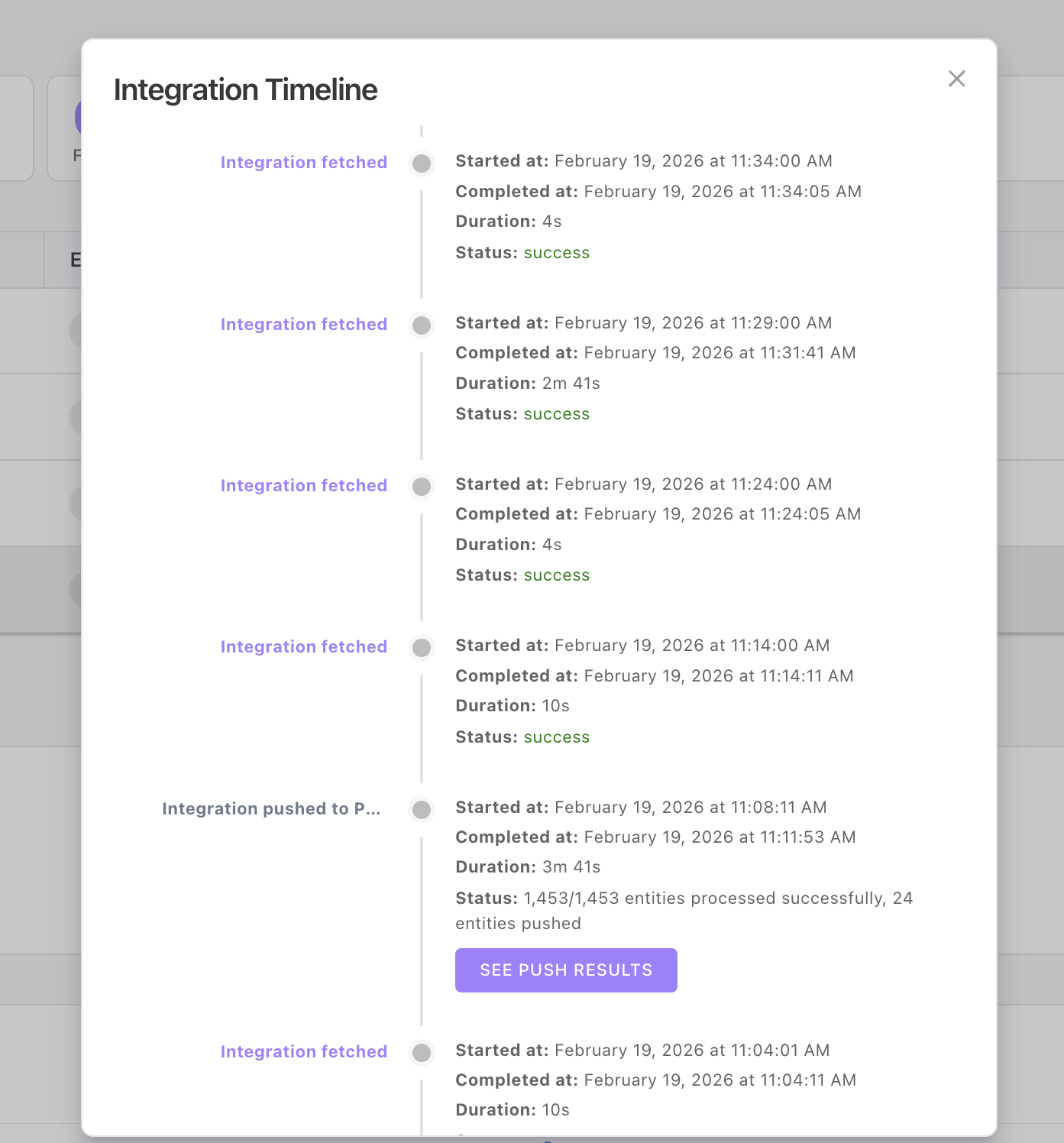Screen dimensions: 1064x1143
Task: Click the 'Completed at' 11:31:41 AM timestamp
Action: coord(720,353)
